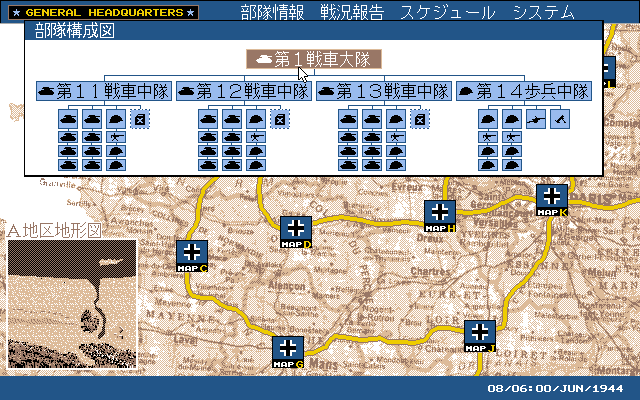
Task: Select the 第11戦車中隊 company box
Action: click(x=104, y=91)
